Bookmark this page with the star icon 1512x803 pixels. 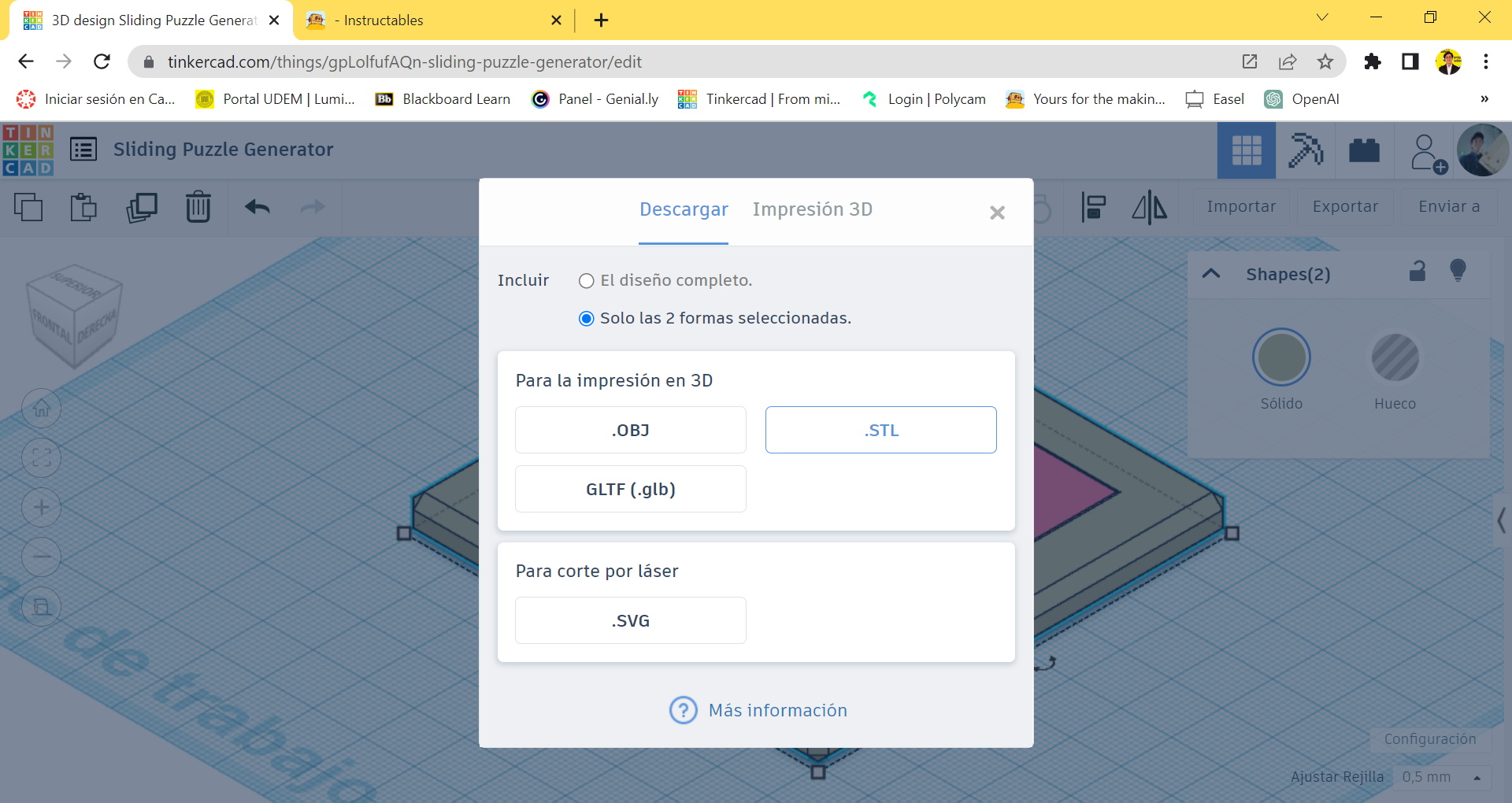(1325, 61)
